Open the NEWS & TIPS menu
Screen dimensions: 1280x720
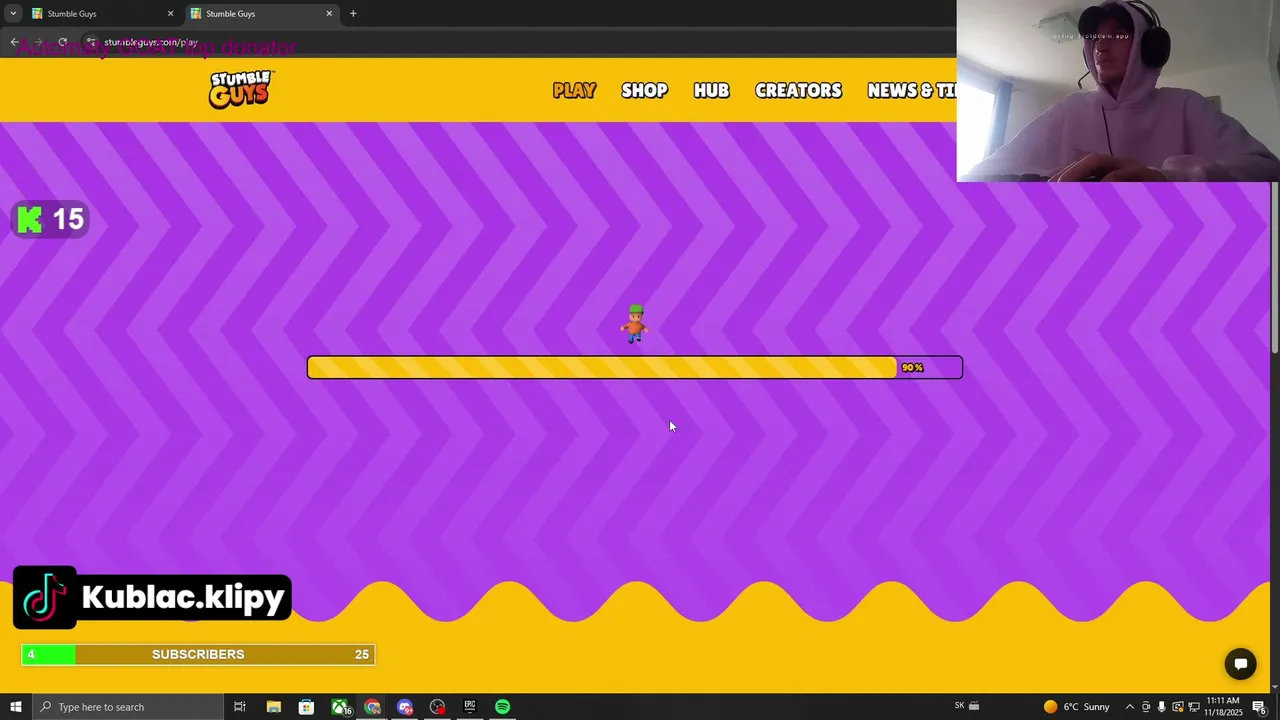[x=912, y=90]
